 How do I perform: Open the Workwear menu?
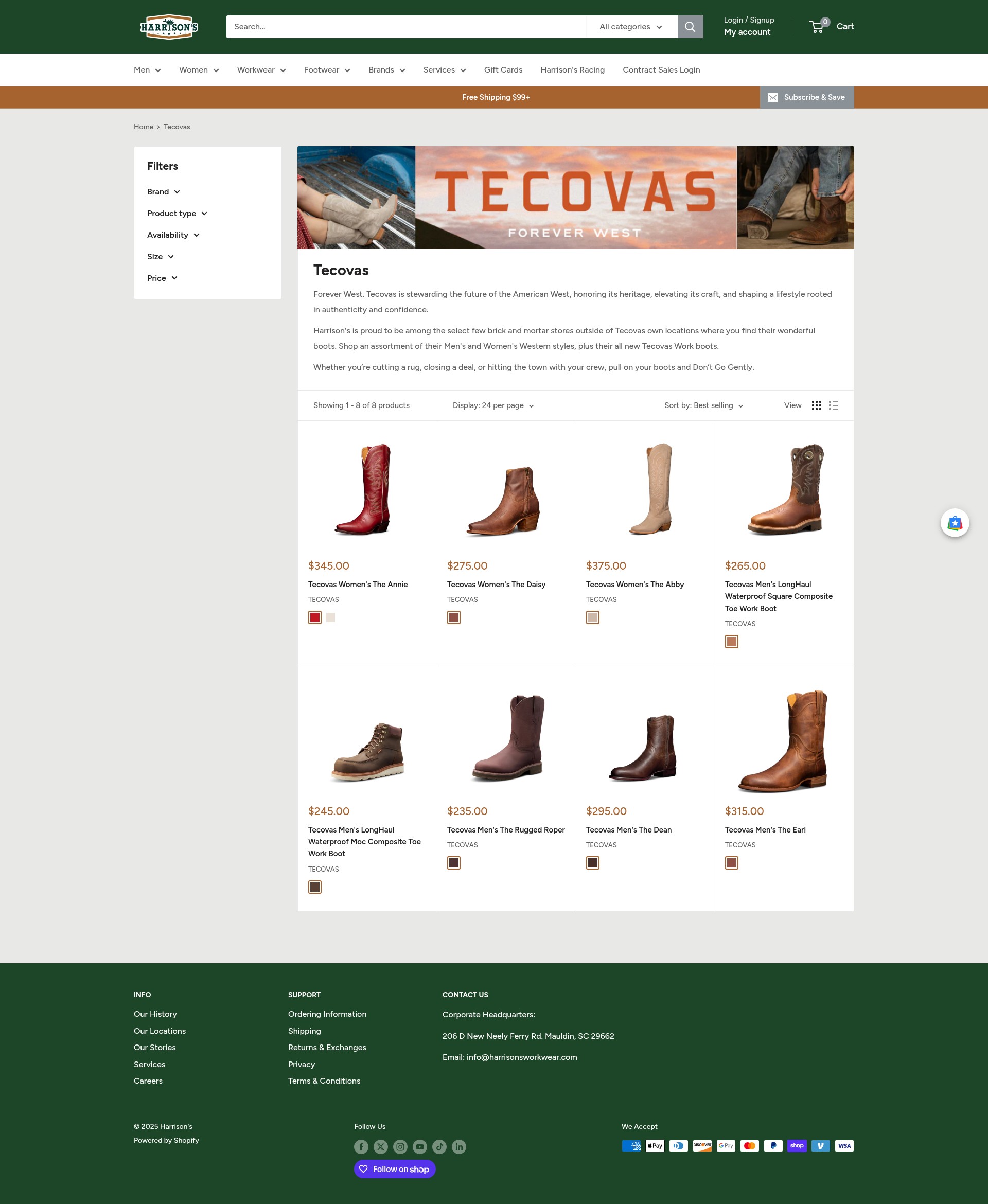[x=261, y=70]
